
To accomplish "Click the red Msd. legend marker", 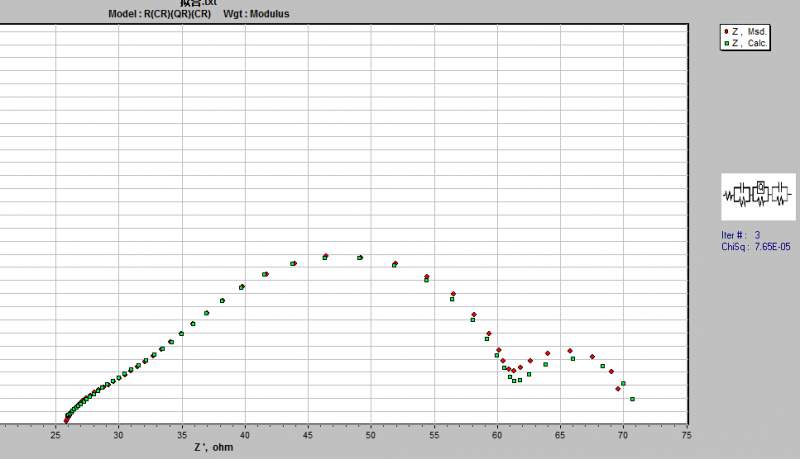I will (726, 32).
